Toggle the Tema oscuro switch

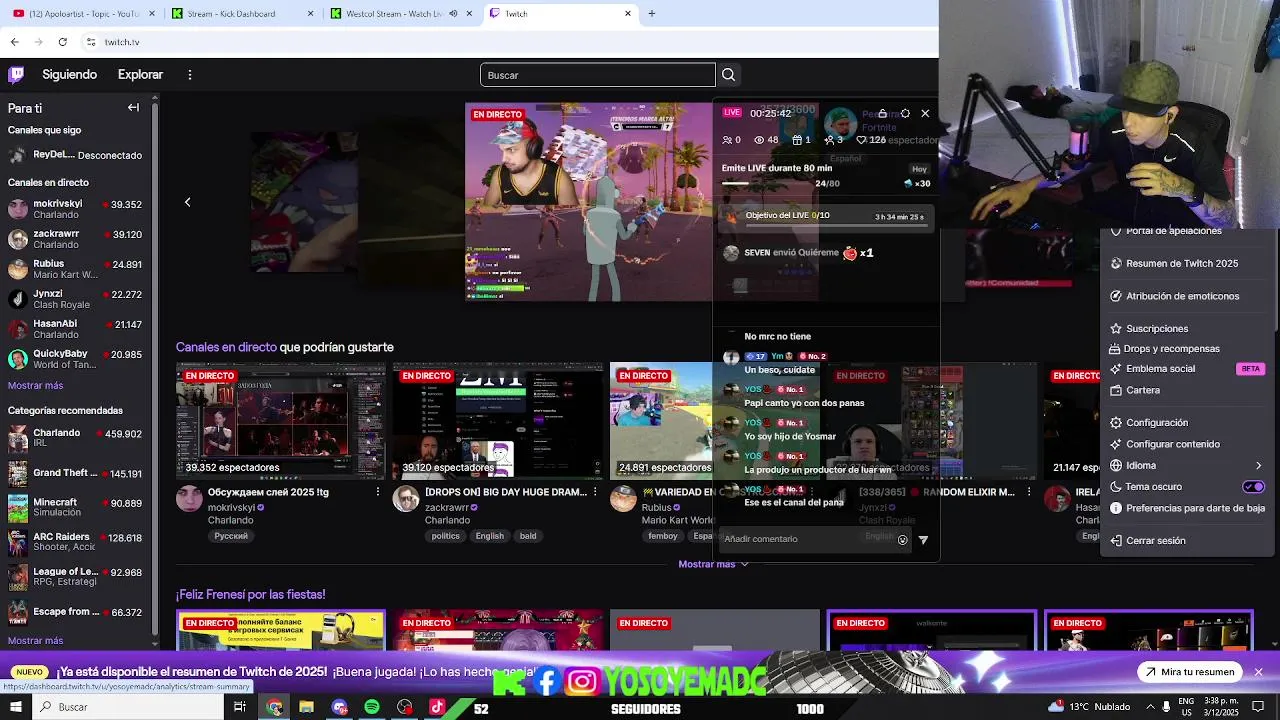(x=1253, y=487)
